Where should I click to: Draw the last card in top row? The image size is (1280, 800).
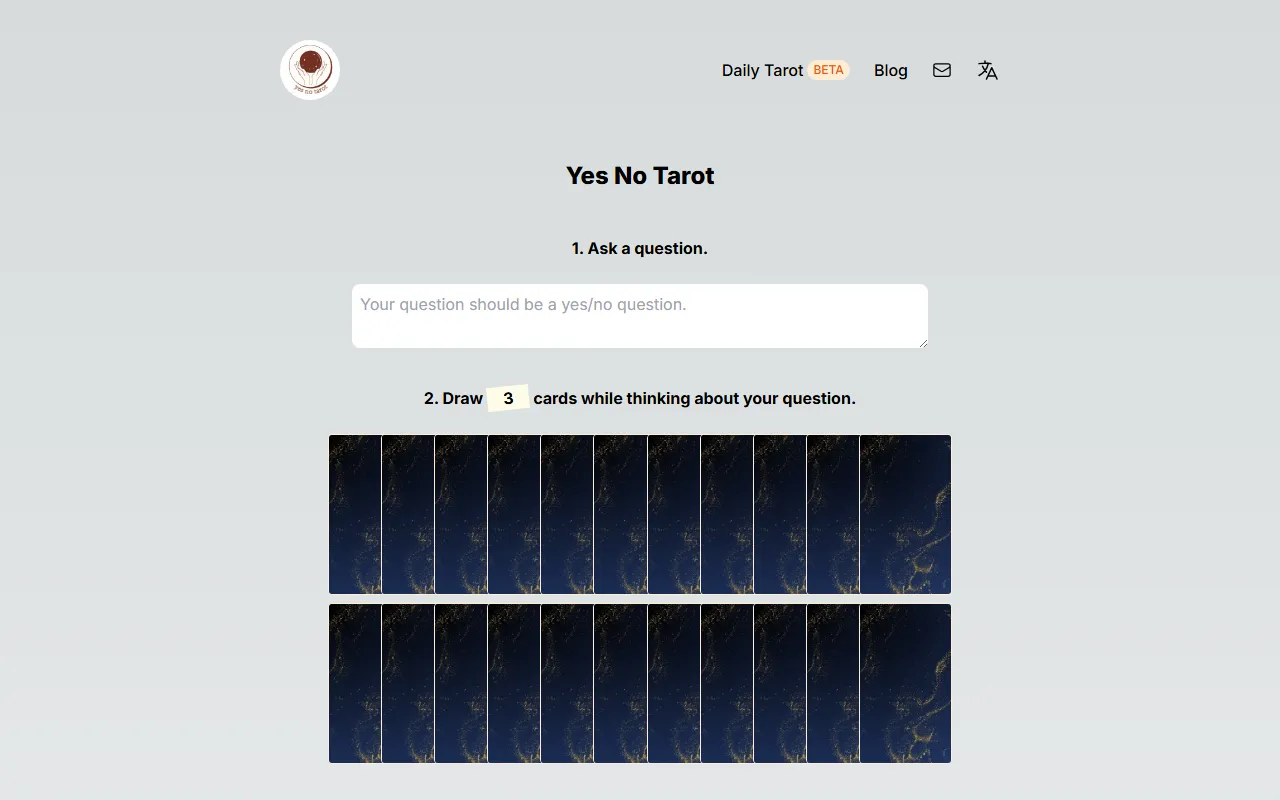point(905,514)
